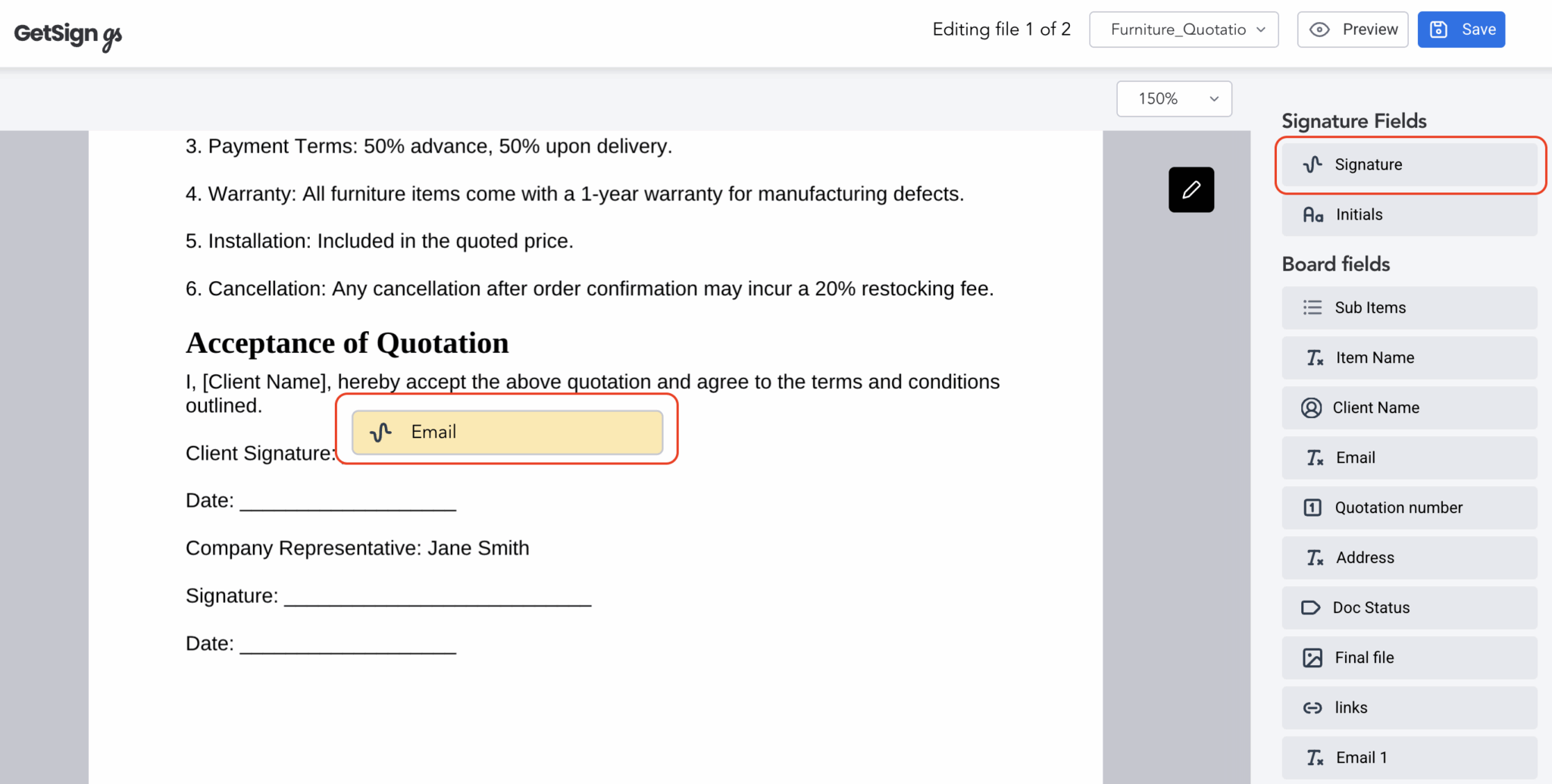Screen dimensions: 1552x784
Task: Add the Email 1 board field
Action: [1408, 757]
